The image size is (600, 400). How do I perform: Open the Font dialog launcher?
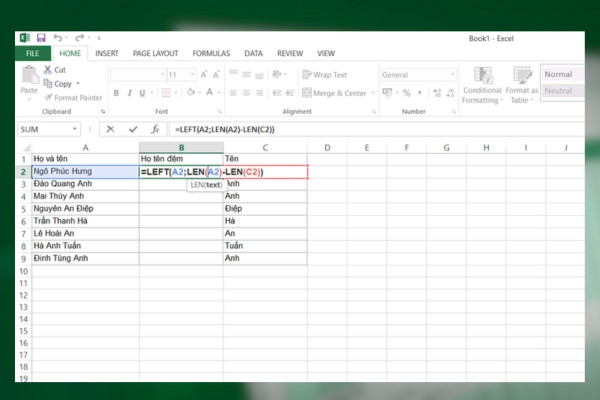coord(220,111)
